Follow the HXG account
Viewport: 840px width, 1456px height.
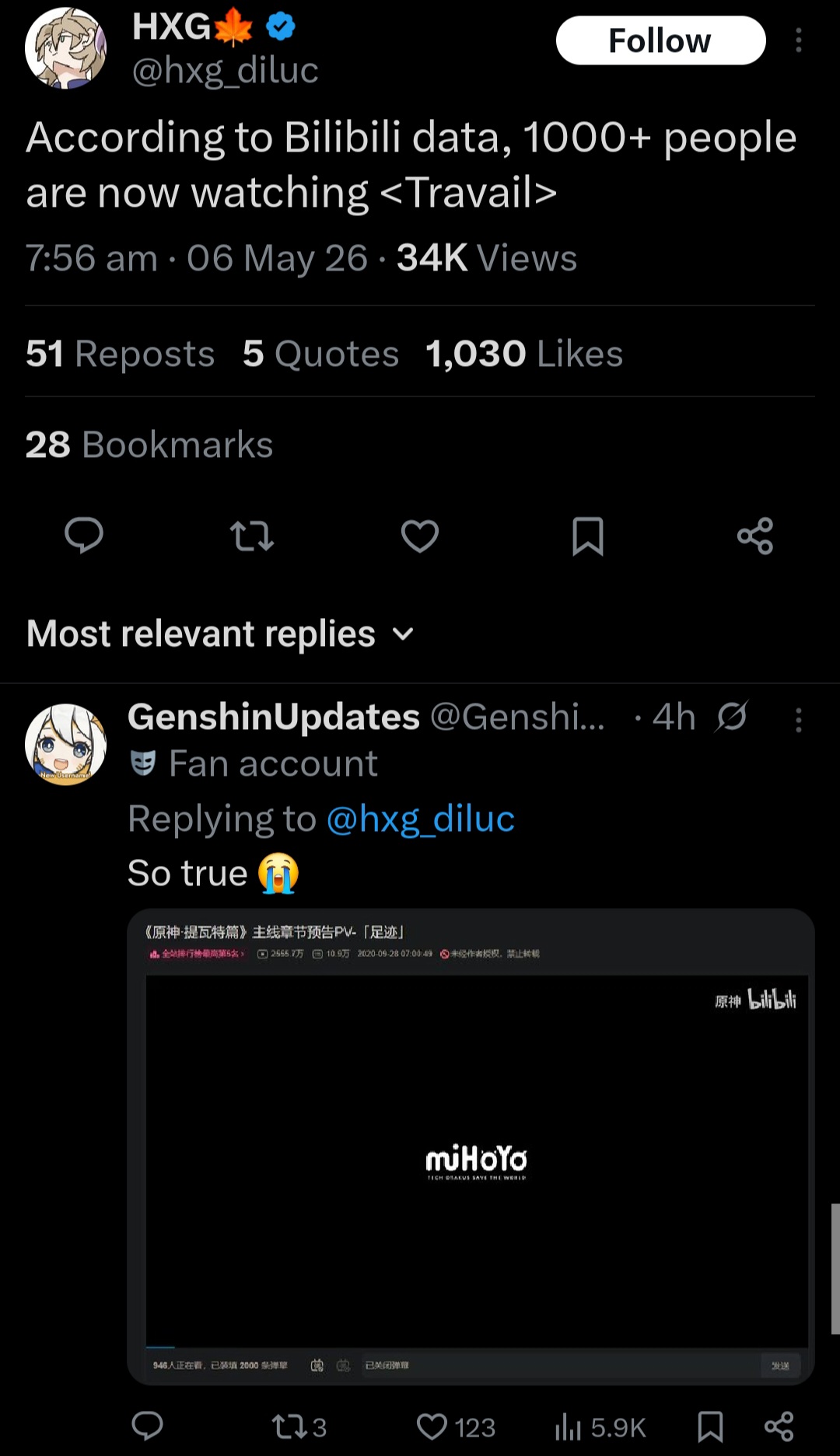point(660,40)
